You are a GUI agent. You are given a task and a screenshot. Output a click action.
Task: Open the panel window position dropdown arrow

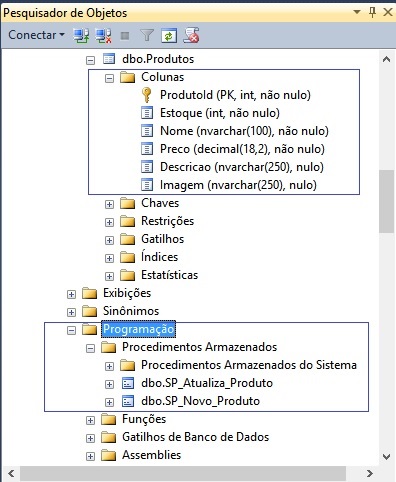(x=357, y=12)
